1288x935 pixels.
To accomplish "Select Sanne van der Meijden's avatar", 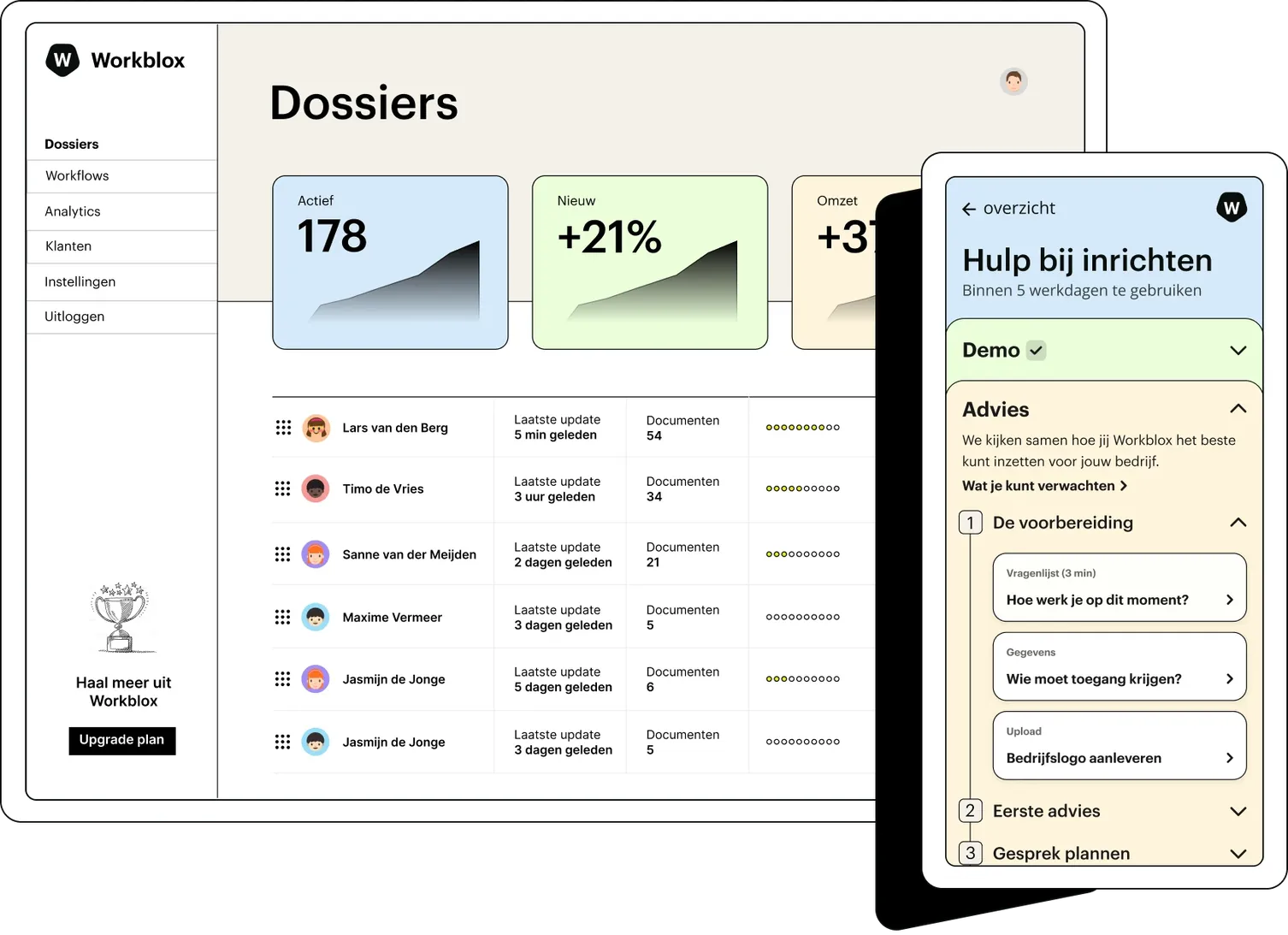I will (316, 554).
